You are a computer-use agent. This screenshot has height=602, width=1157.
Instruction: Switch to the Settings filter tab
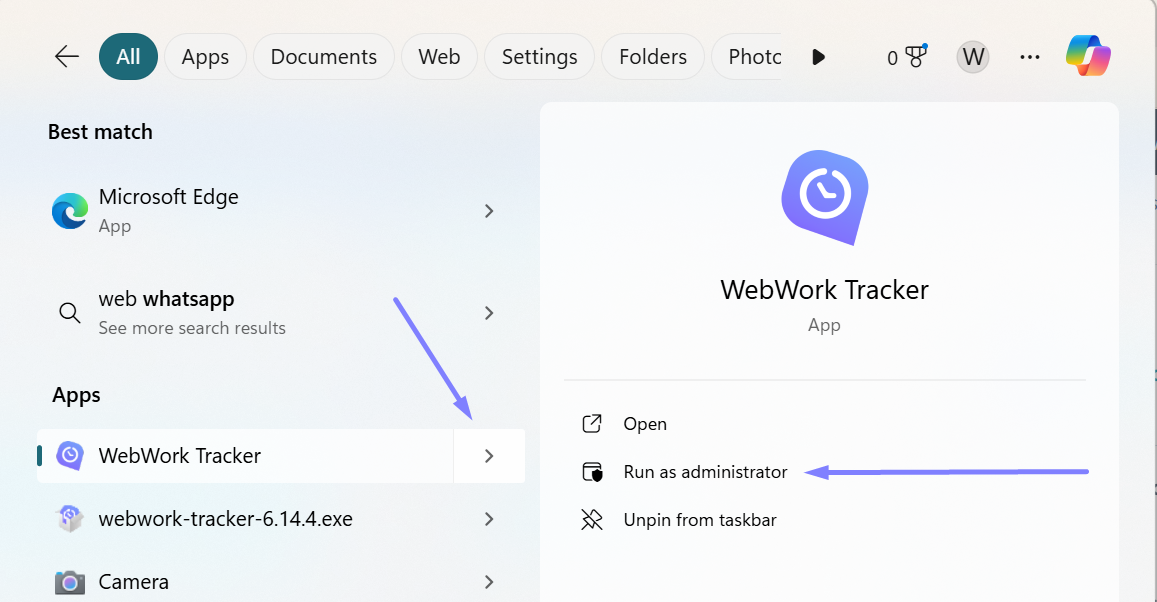[539, 57]
